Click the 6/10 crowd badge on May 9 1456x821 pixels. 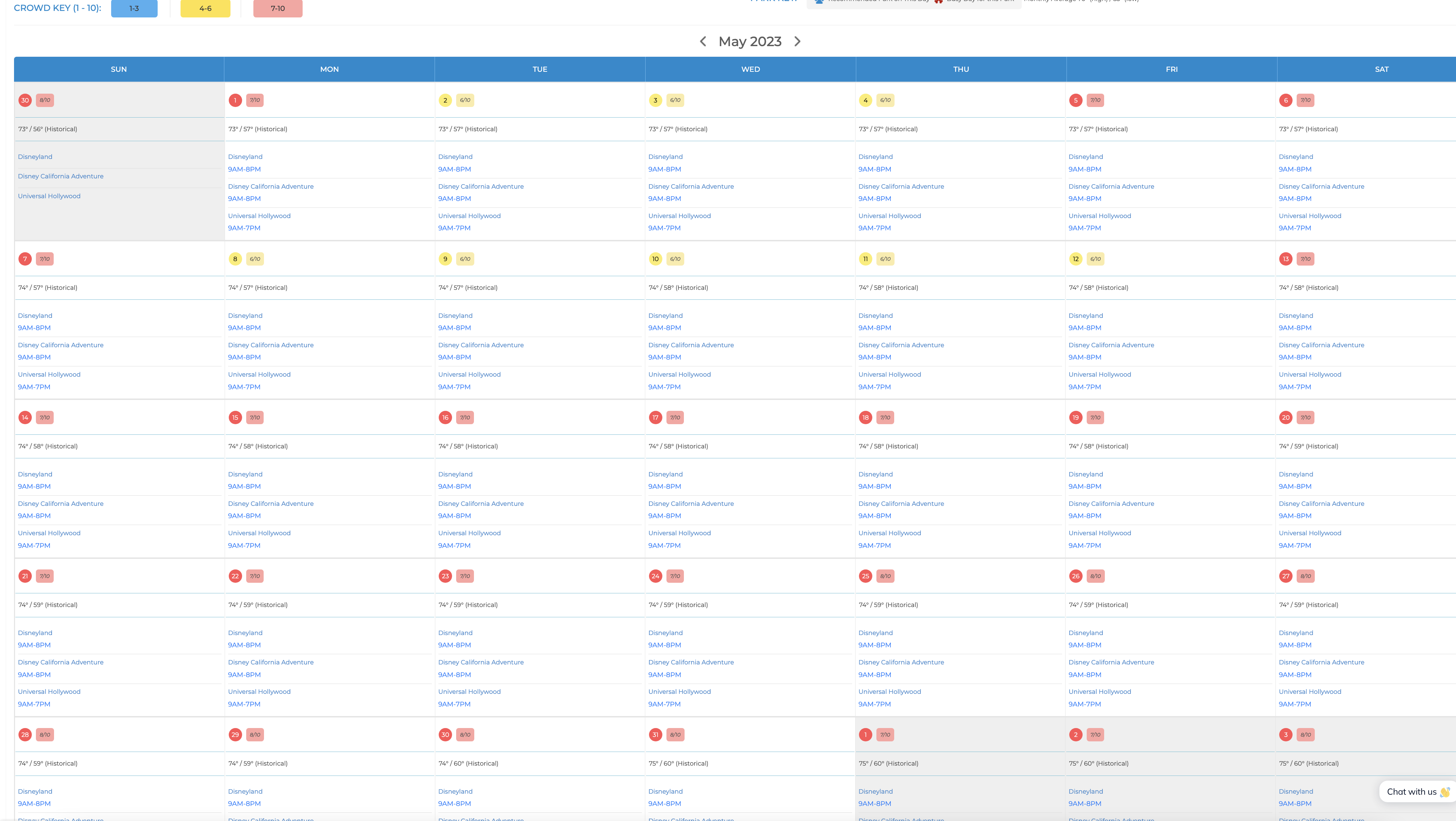click(465, 259)
